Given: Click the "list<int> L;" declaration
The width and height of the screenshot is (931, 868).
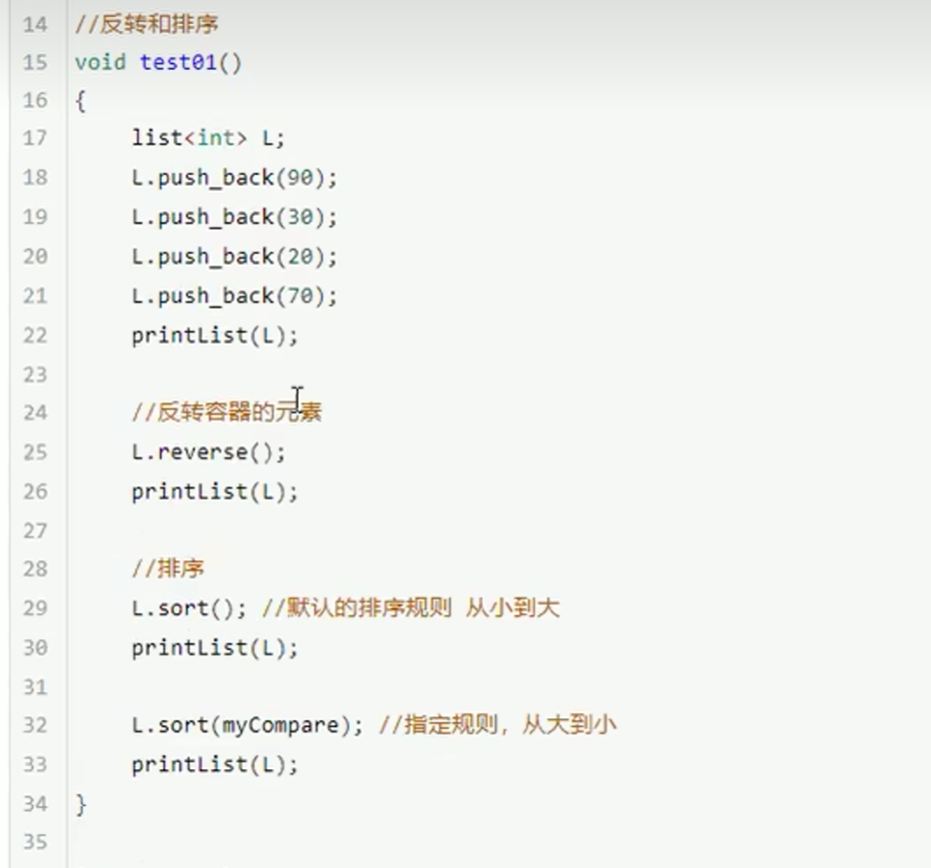Looking at the screenshot, I should [x=208, y=138].
